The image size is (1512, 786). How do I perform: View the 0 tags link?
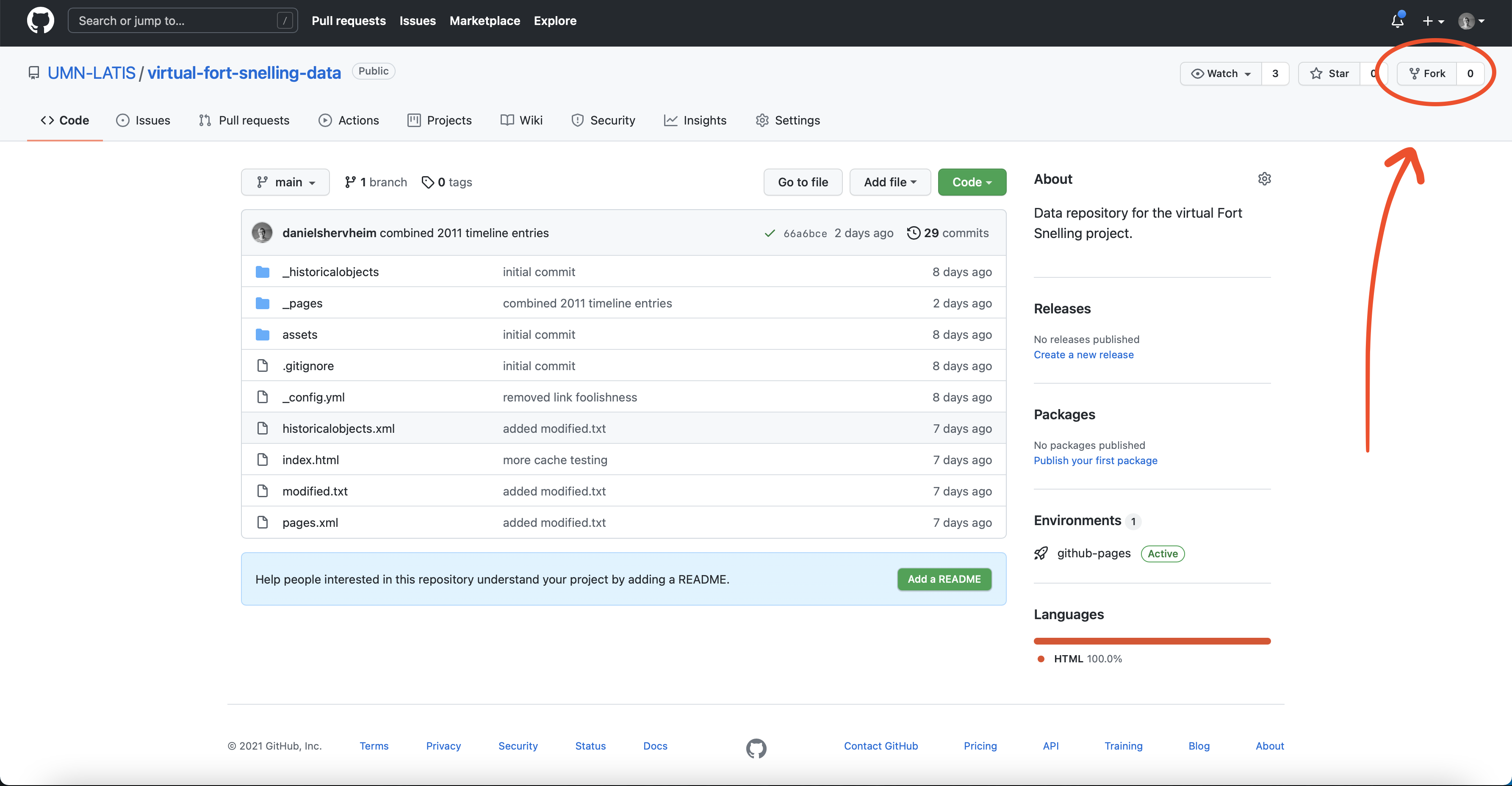click(447, 182)
